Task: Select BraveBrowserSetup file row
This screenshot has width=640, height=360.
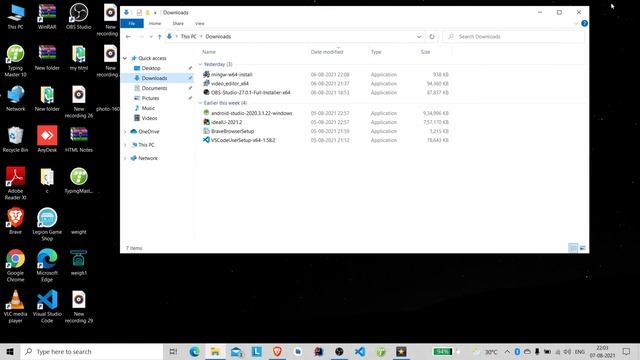Action: click(326, 131)
